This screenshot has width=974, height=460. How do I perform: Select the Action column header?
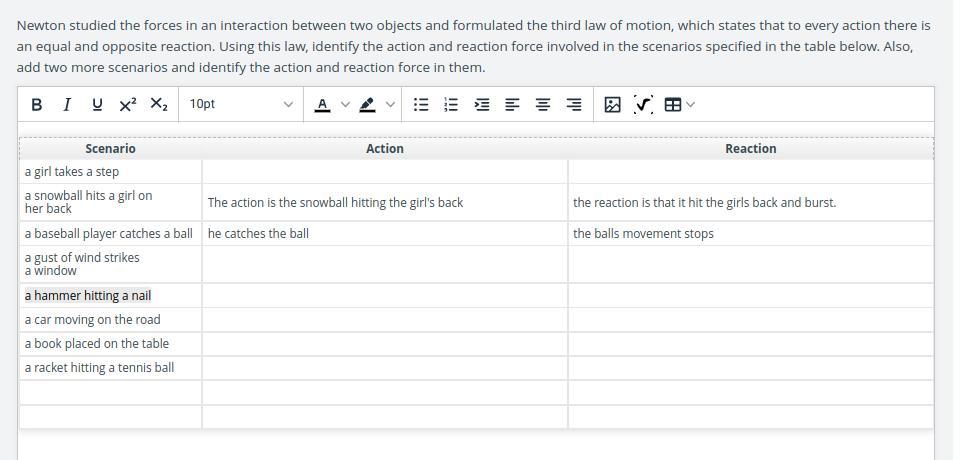tap(385, 148)
